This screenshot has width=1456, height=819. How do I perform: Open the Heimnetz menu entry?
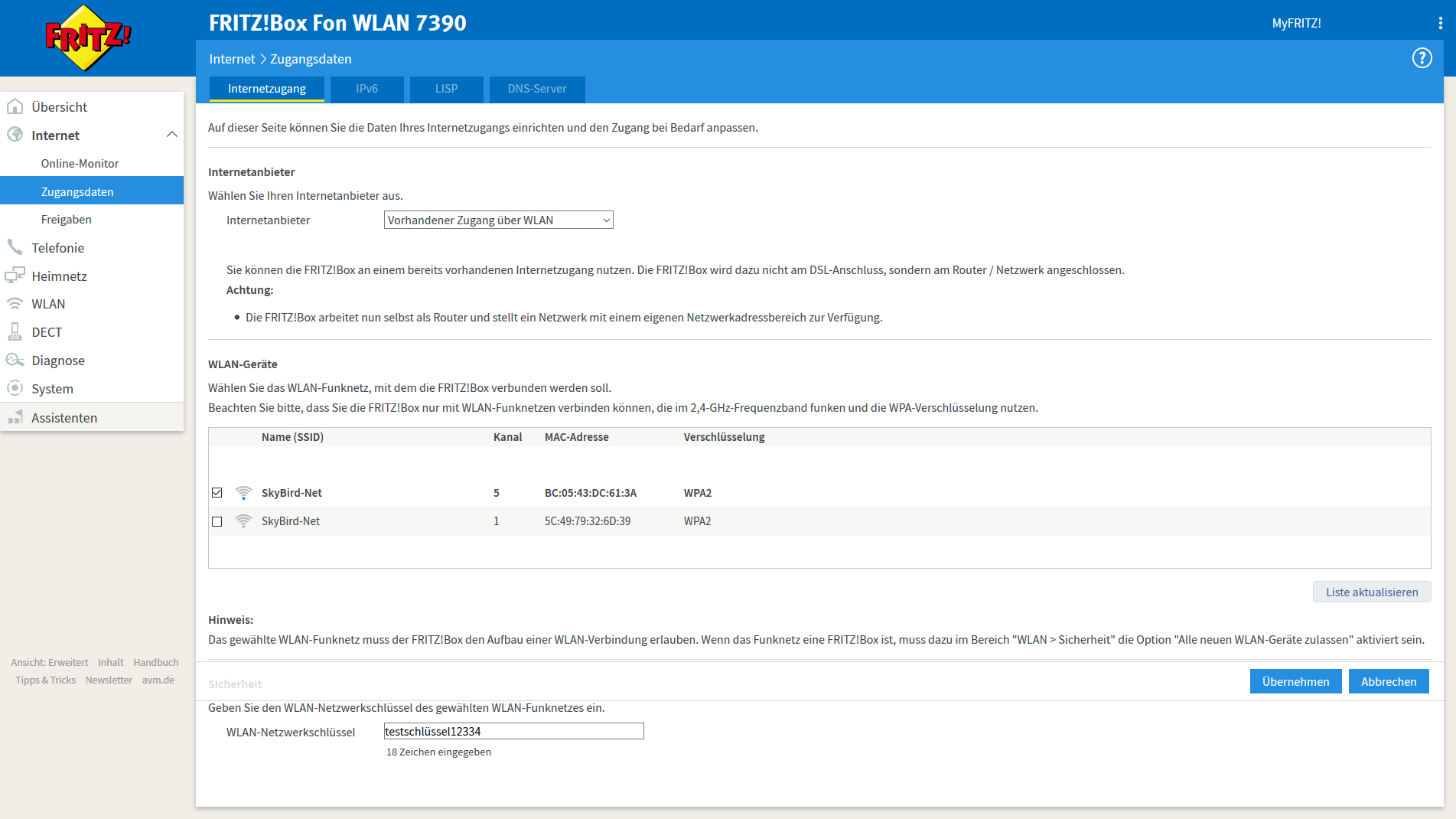(60, 276)
